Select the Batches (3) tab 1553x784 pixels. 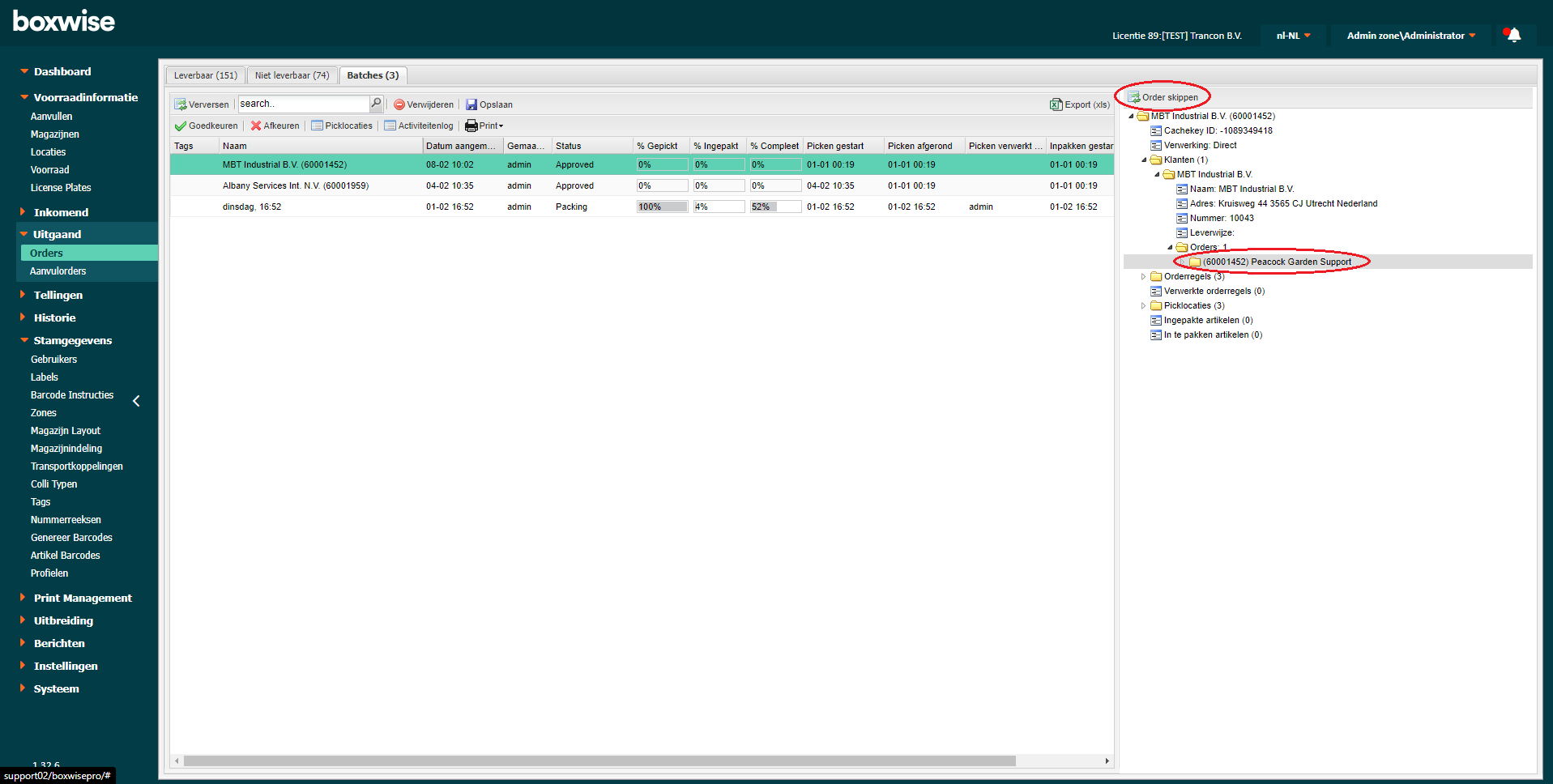[373, 75]
